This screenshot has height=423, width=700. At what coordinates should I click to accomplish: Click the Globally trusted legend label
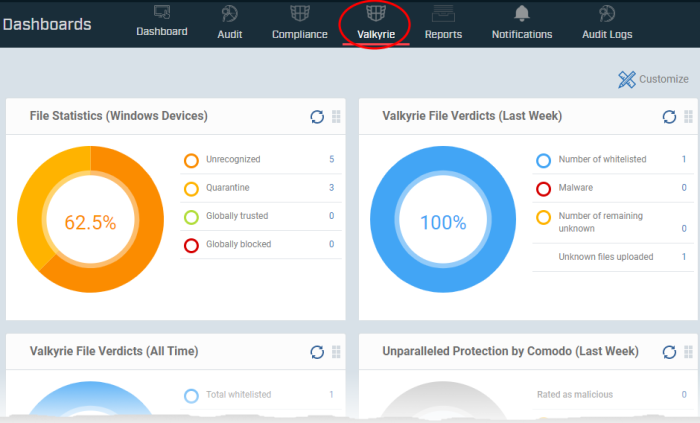[237, 216]
